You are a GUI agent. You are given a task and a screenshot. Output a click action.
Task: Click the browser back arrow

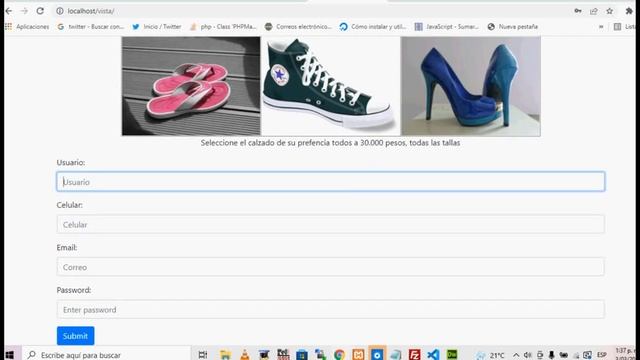(x=9, y=11)
